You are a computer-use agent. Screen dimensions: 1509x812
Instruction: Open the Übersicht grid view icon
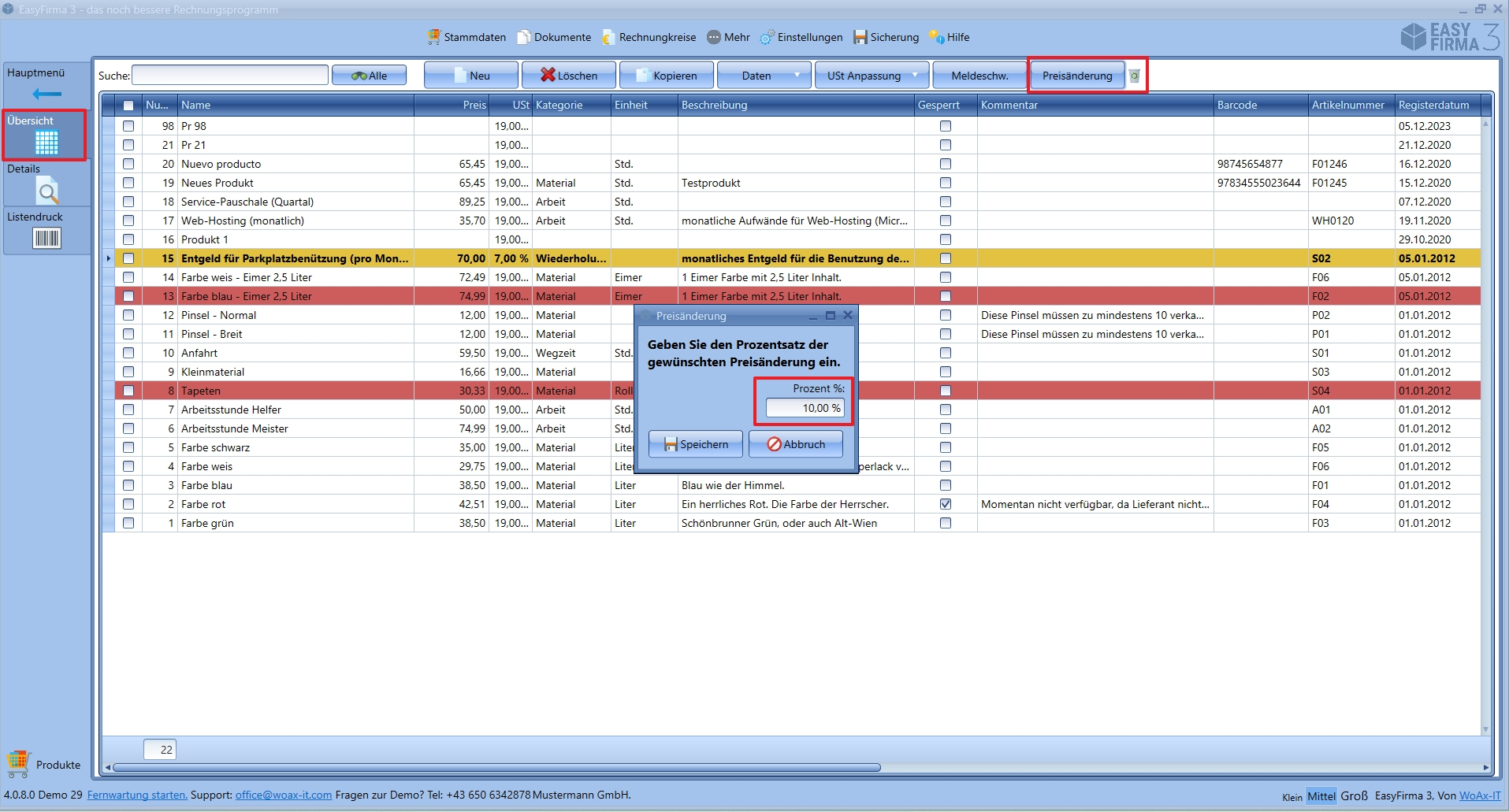(x=46, y=143)
